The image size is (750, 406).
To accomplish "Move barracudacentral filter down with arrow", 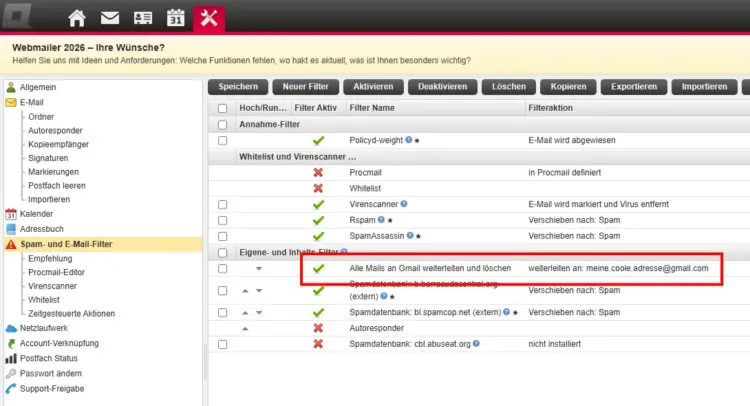I will (x=259, y=291).
